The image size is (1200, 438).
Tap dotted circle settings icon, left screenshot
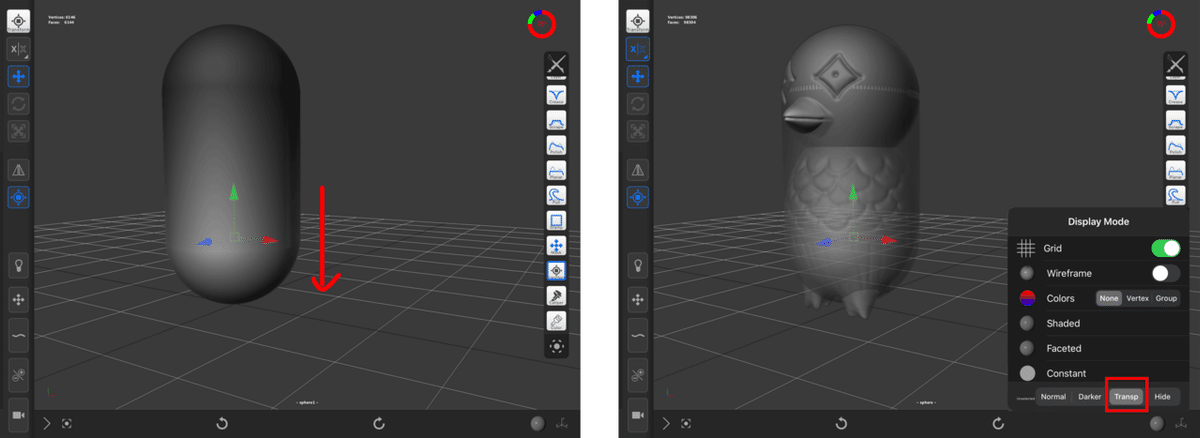[557, 346]
